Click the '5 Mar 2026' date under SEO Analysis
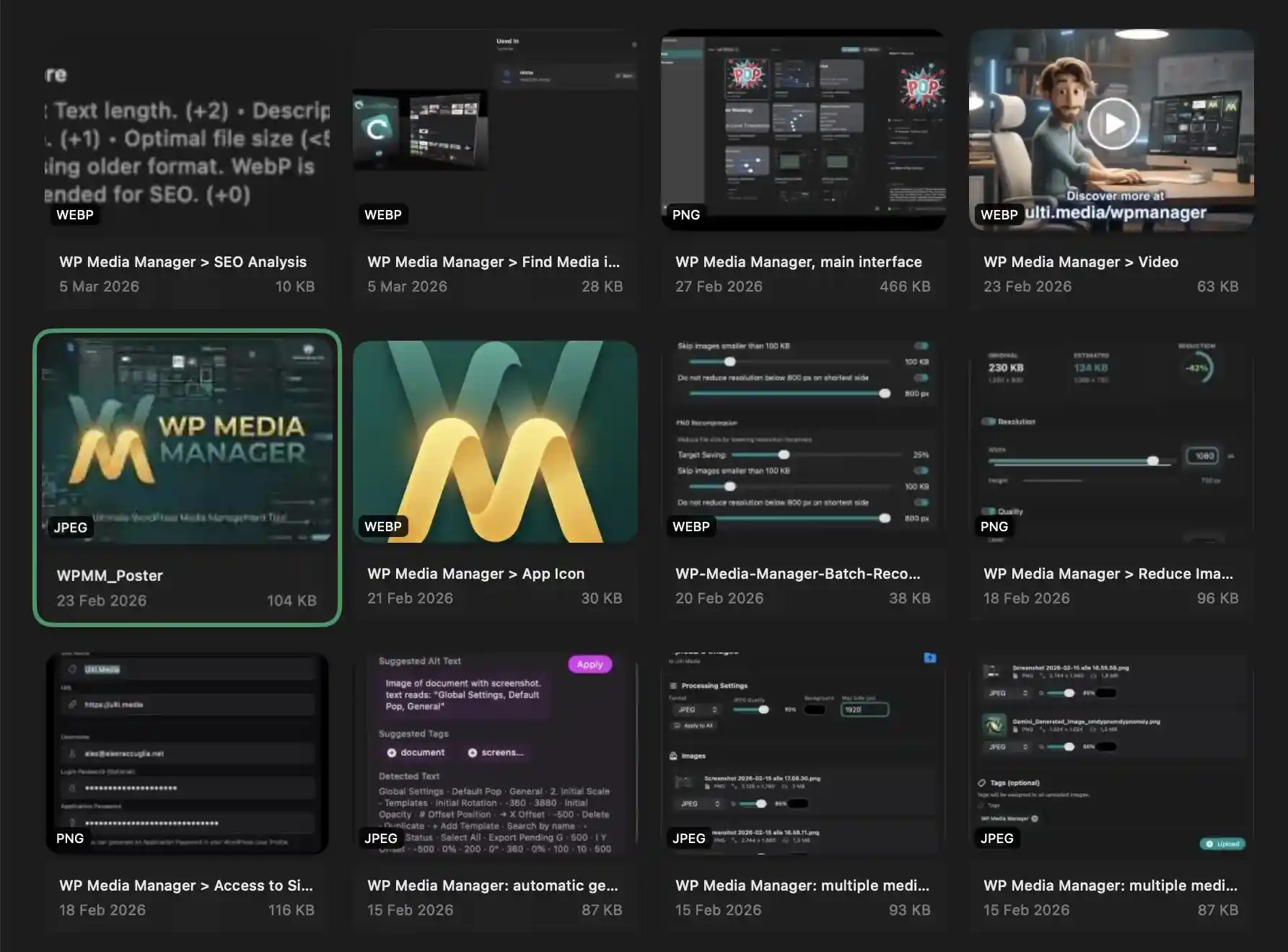1288x952 pixels. (x=99, y=287)
